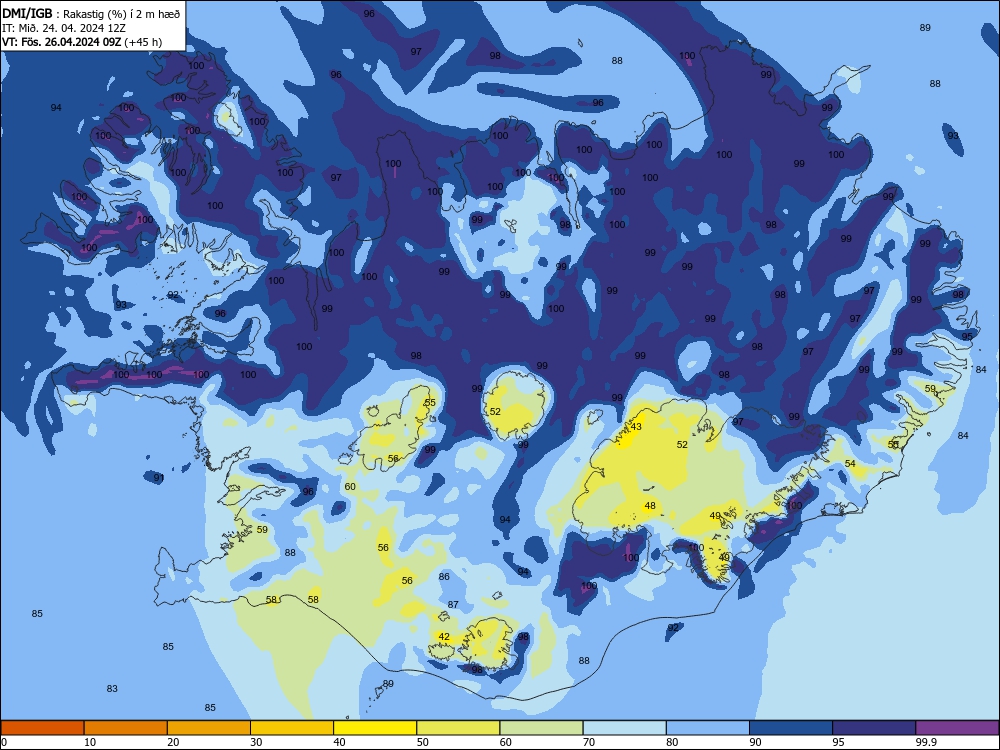Select the 'VT: Fös. 26.04.2024 09Z (+45 h)' line

pos(82,42)
